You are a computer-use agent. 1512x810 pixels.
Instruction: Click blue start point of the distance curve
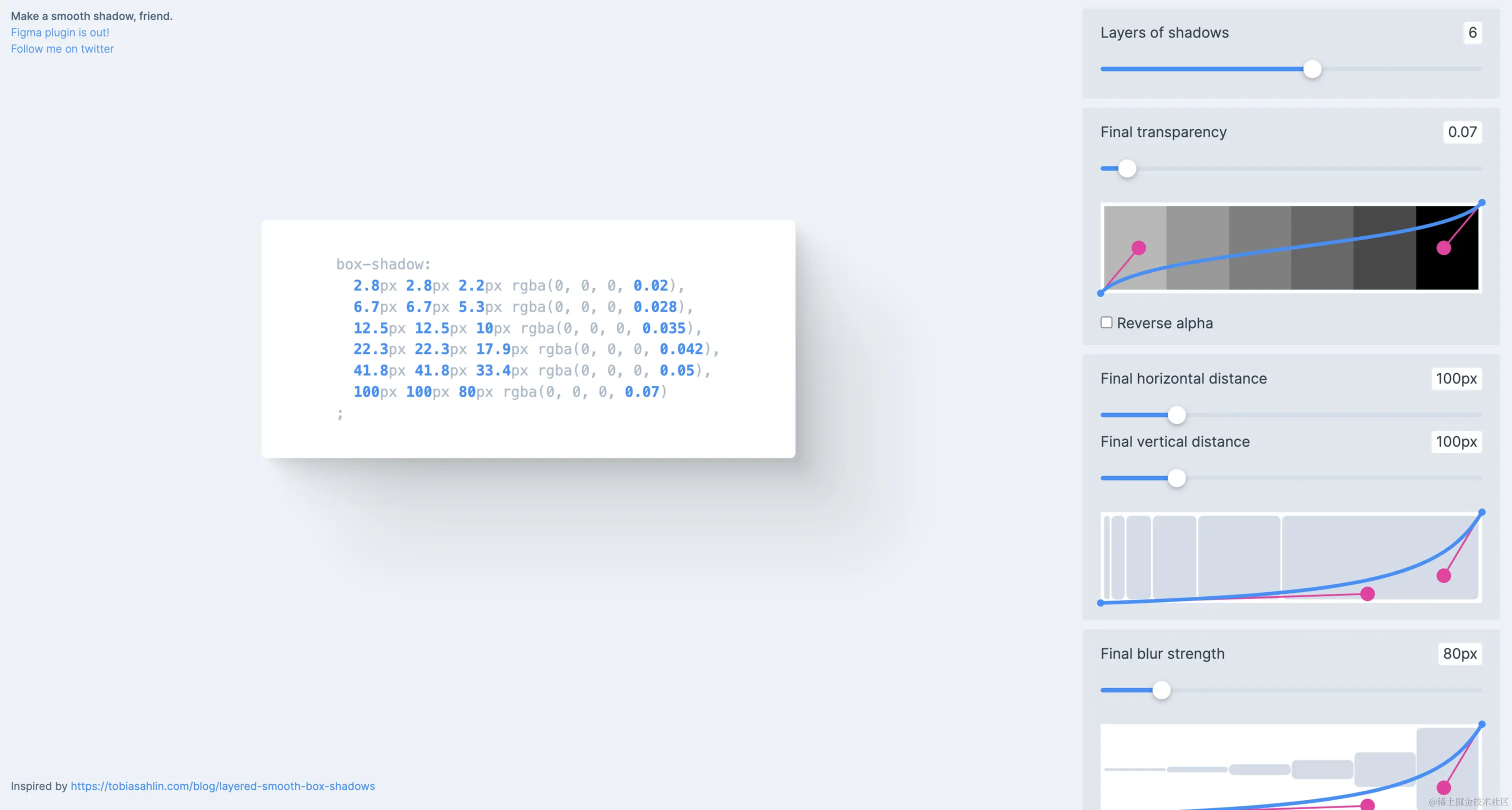click(1100, 603)
